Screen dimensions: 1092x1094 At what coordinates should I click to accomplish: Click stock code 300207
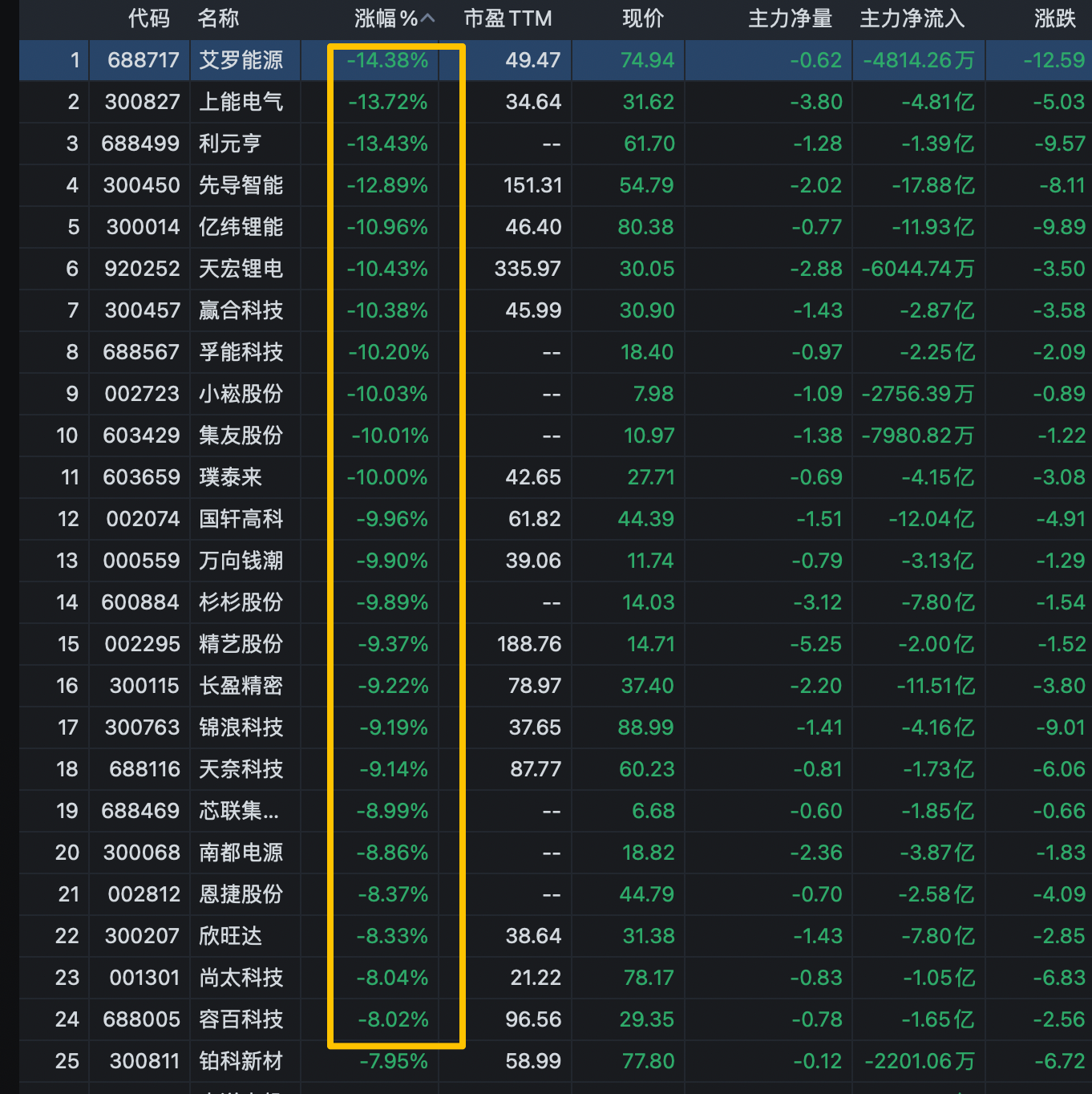tap(142, 936)
